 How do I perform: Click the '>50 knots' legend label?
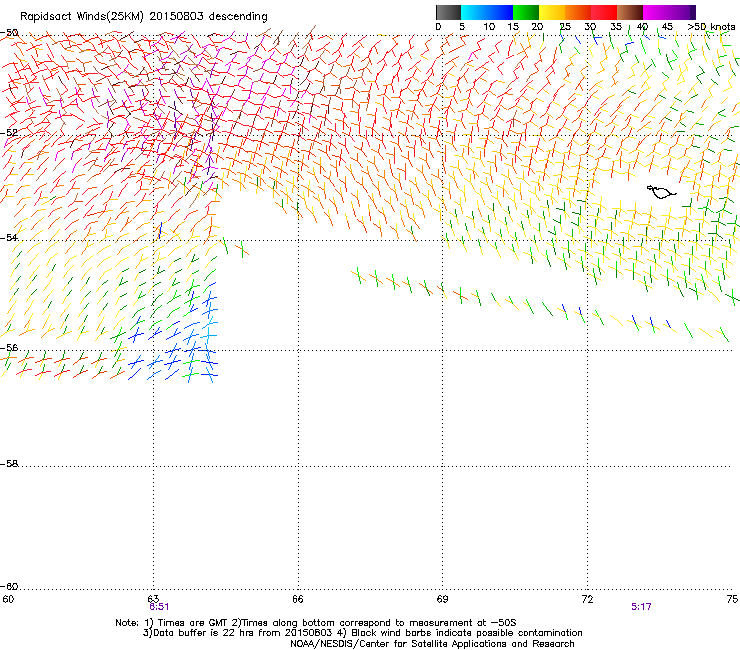click(x=711, y=26)
